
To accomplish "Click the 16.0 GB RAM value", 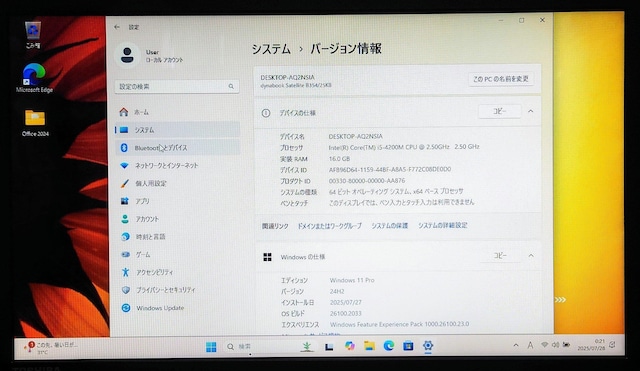I will [x=339, y=158].
